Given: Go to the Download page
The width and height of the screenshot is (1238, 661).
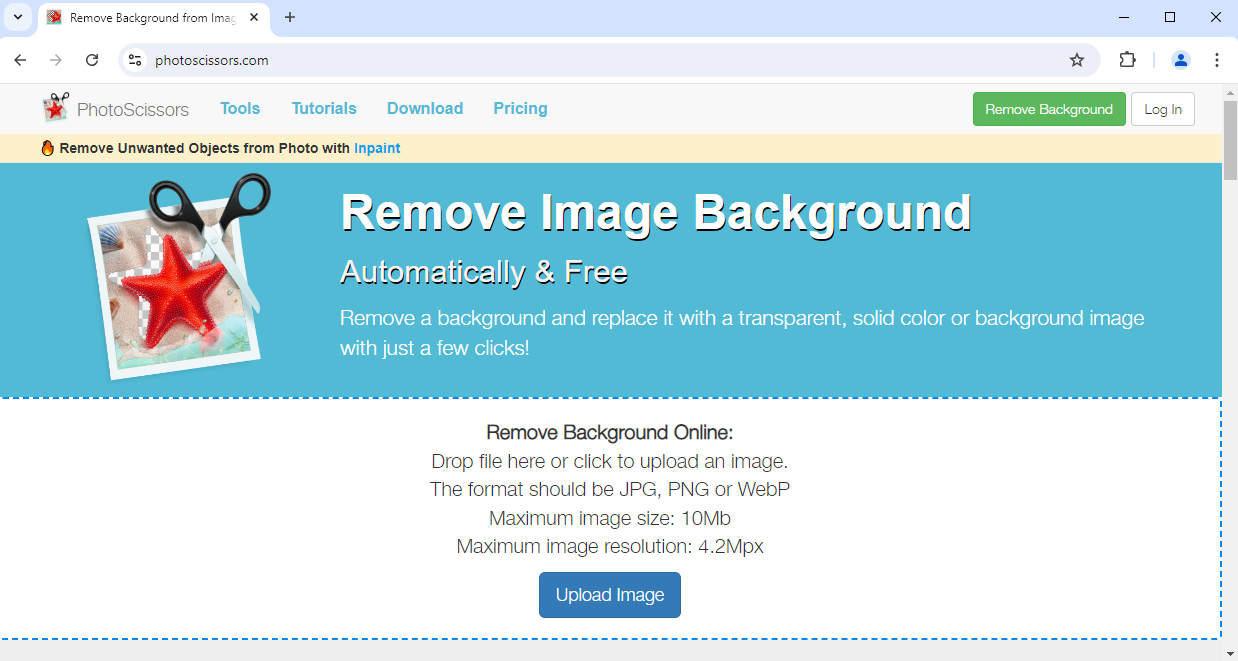Looking at the screenshot, I should click(x=425, y=108).
